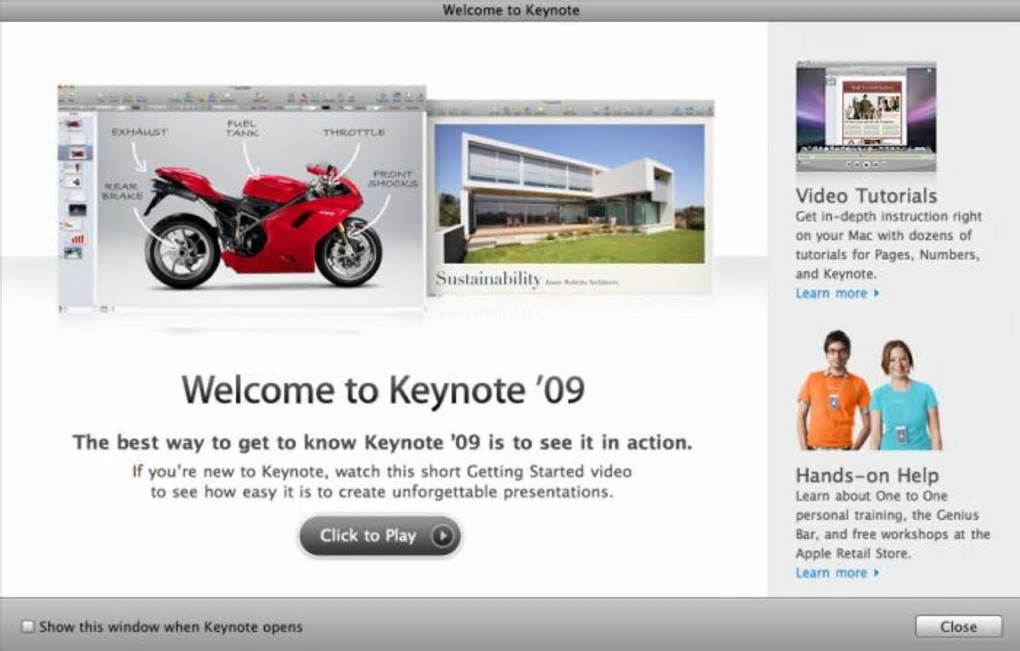This screenshot has width=1020, height=651.
Task: Click the 'Video Tutorials' heading
Action: (x=866, y=196)
